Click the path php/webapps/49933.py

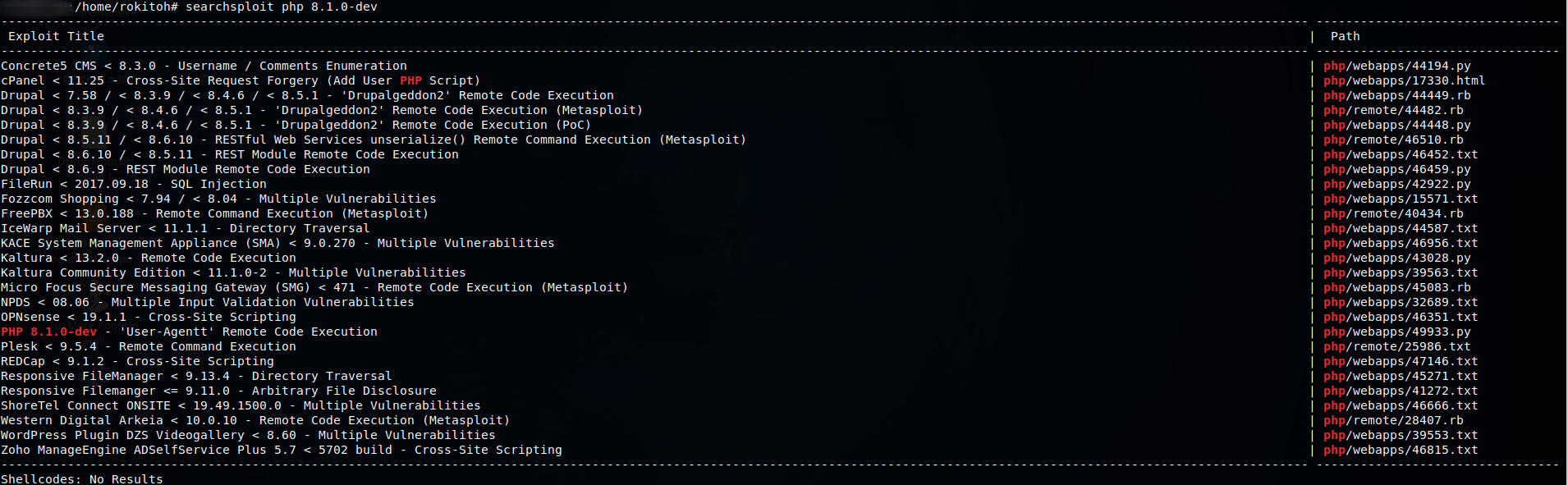pos(1396,332)
